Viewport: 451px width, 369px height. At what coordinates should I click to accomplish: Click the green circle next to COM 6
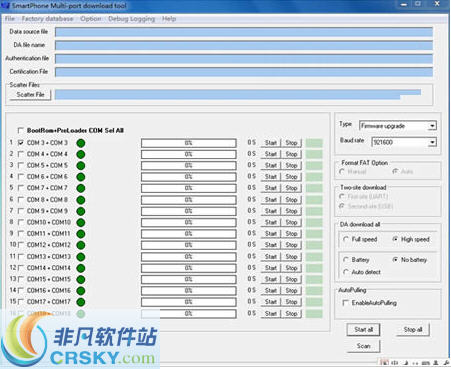[81, 177]
